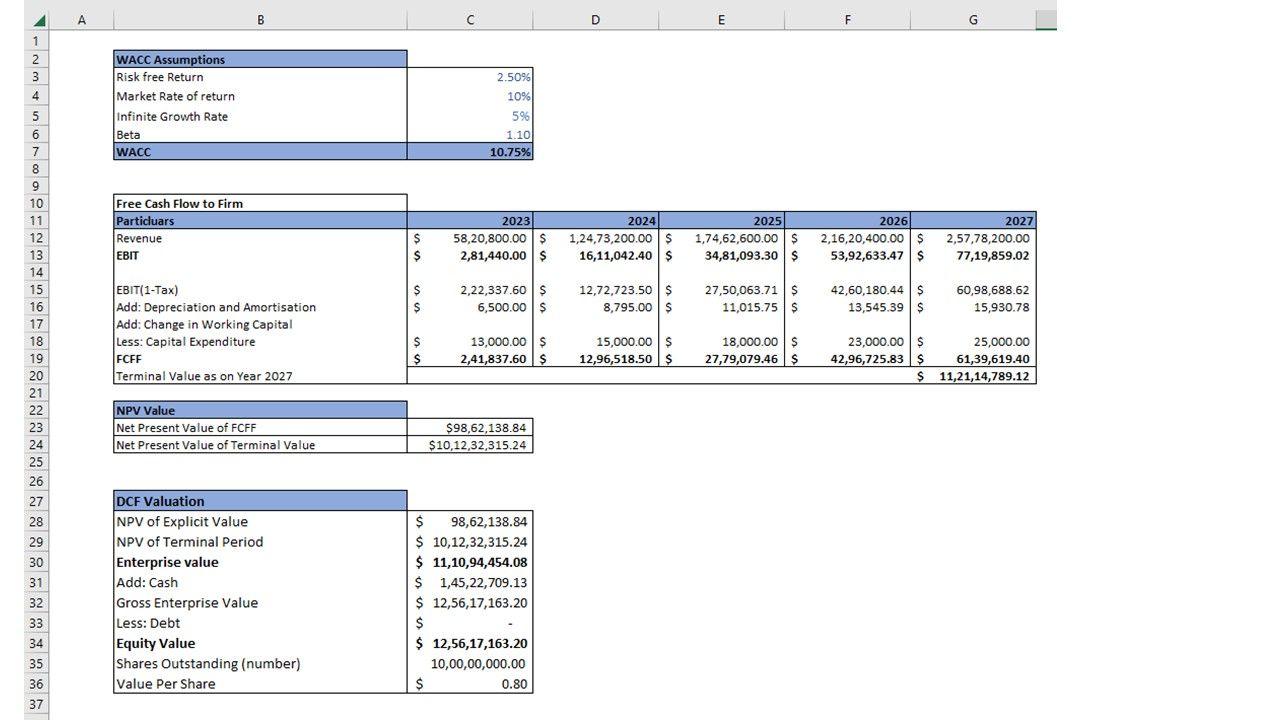Select column C header
The width and height of the screenshot is (1280, 720).
470,20
